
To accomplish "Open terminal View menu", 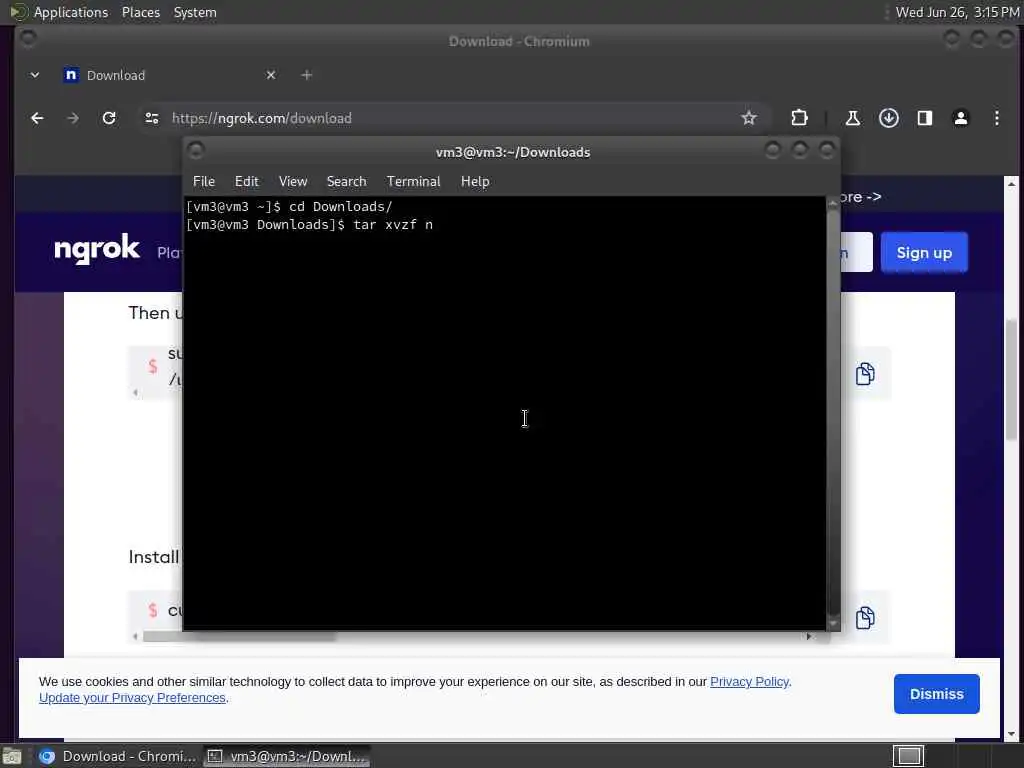I will click(x=293, y=182).
